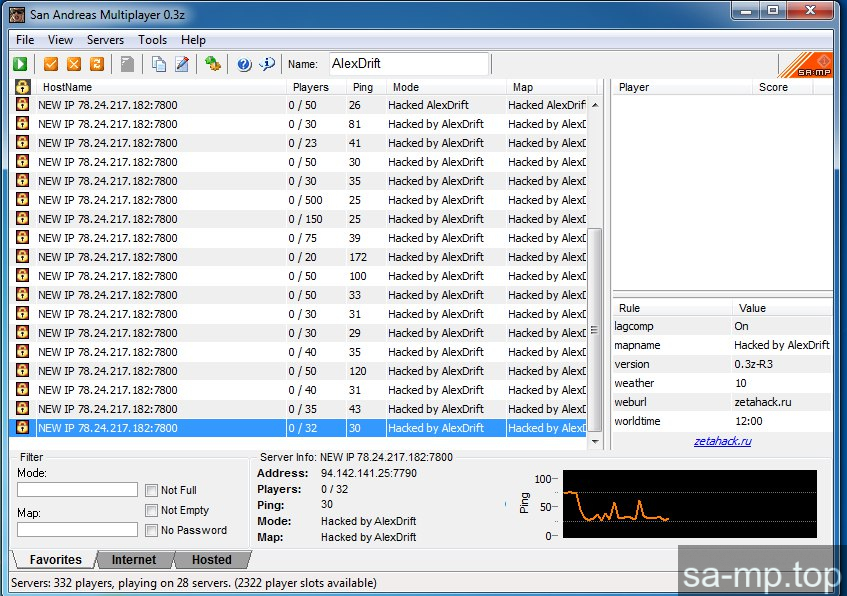The width and height of the screenshot is (847, 596).
Task: Select the weburl rule row
Action: [722, 402]
